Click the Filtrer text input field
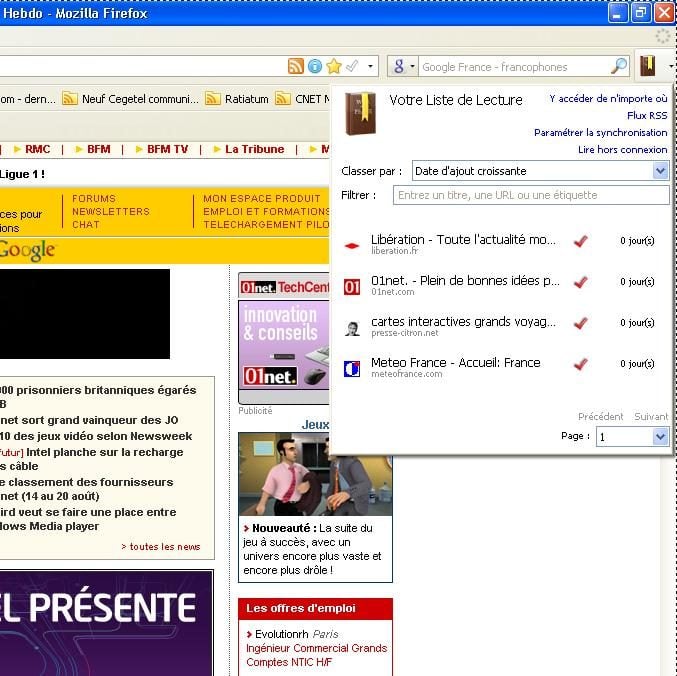This screenshot has width=677, height=676. point(530,195)
